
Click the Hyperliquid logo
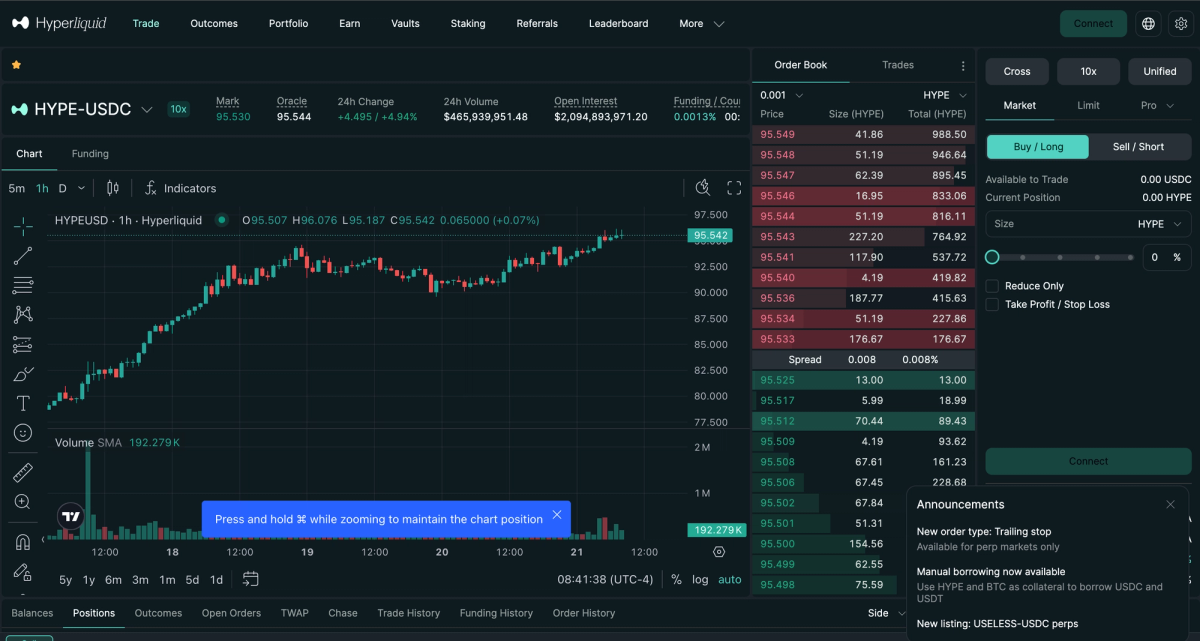tap(58, 23)
